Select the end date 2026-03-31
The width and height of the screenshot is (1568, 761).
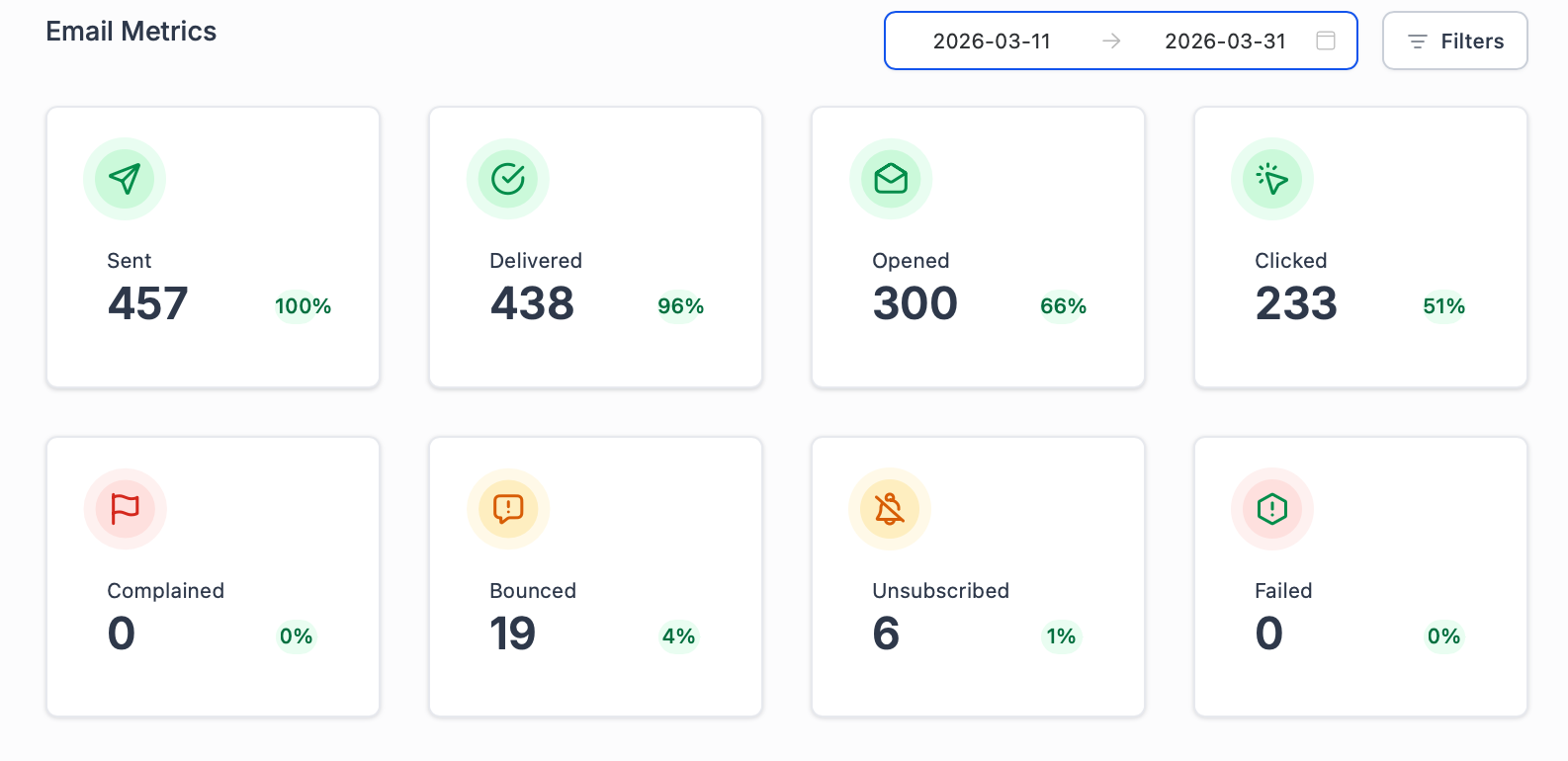click(1225, 41)
